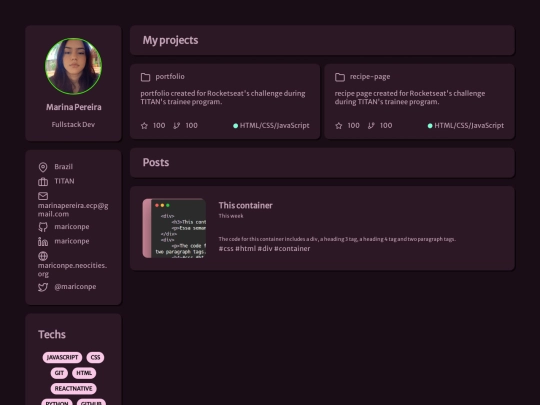Click the post description about the container code
This screenshot has width=540, height=405.
(337, 239)
